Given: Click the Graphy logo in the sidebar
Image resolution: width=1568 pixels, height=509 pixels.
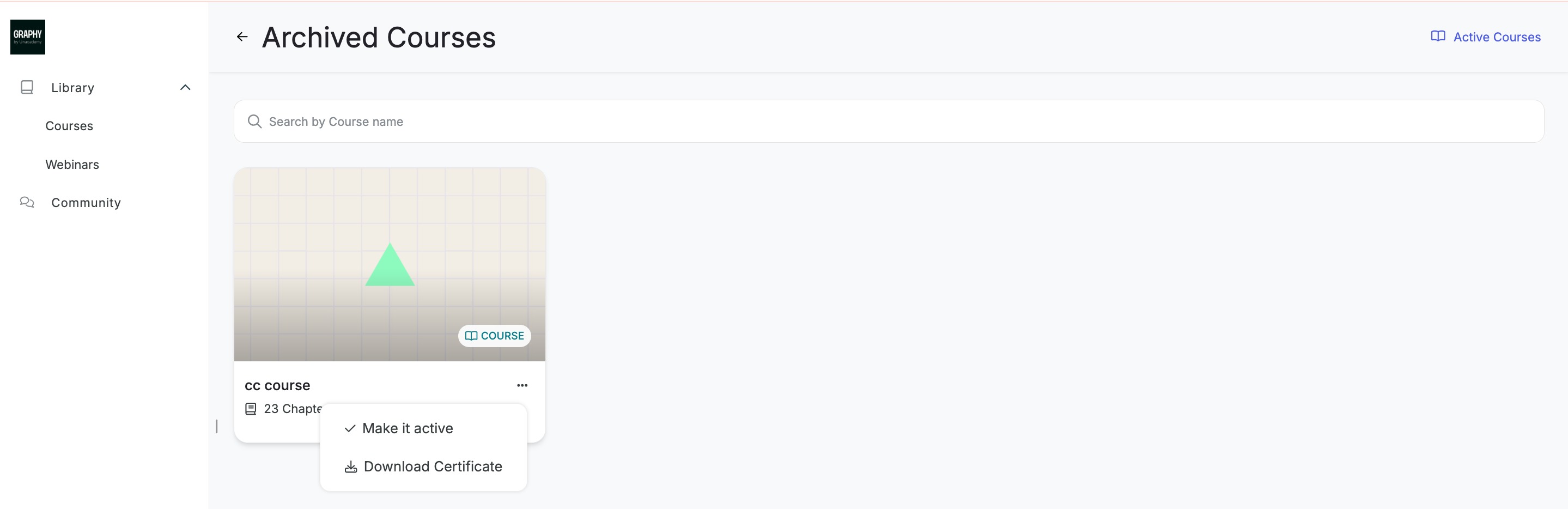Looking at the screenshot, I should pyautogui.click(x=27, y=37).
